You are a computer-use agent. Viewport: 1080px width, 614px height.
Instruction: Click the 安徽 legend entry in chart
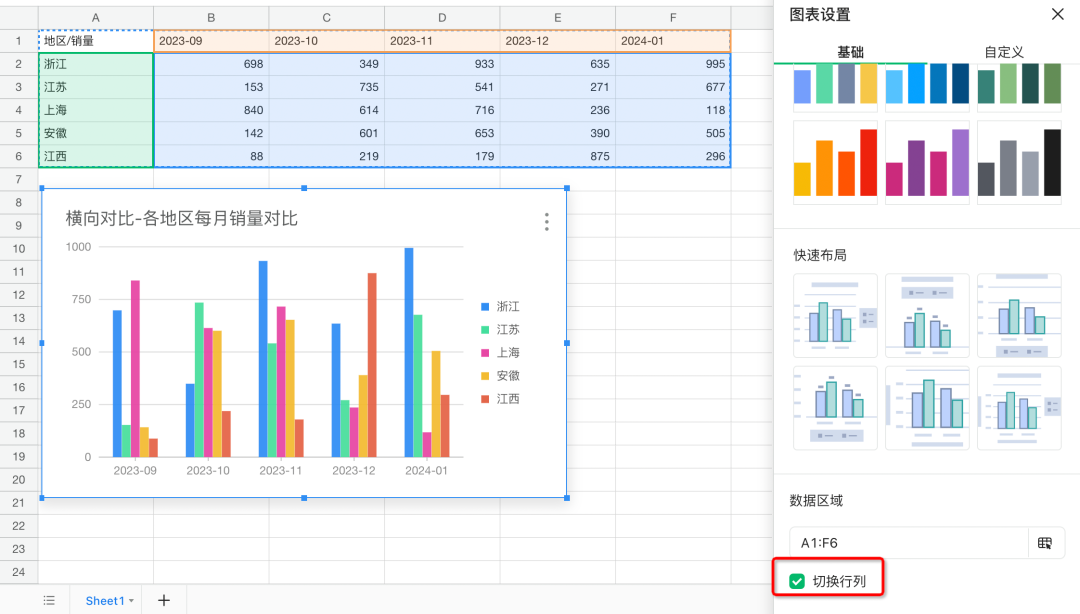501,376
